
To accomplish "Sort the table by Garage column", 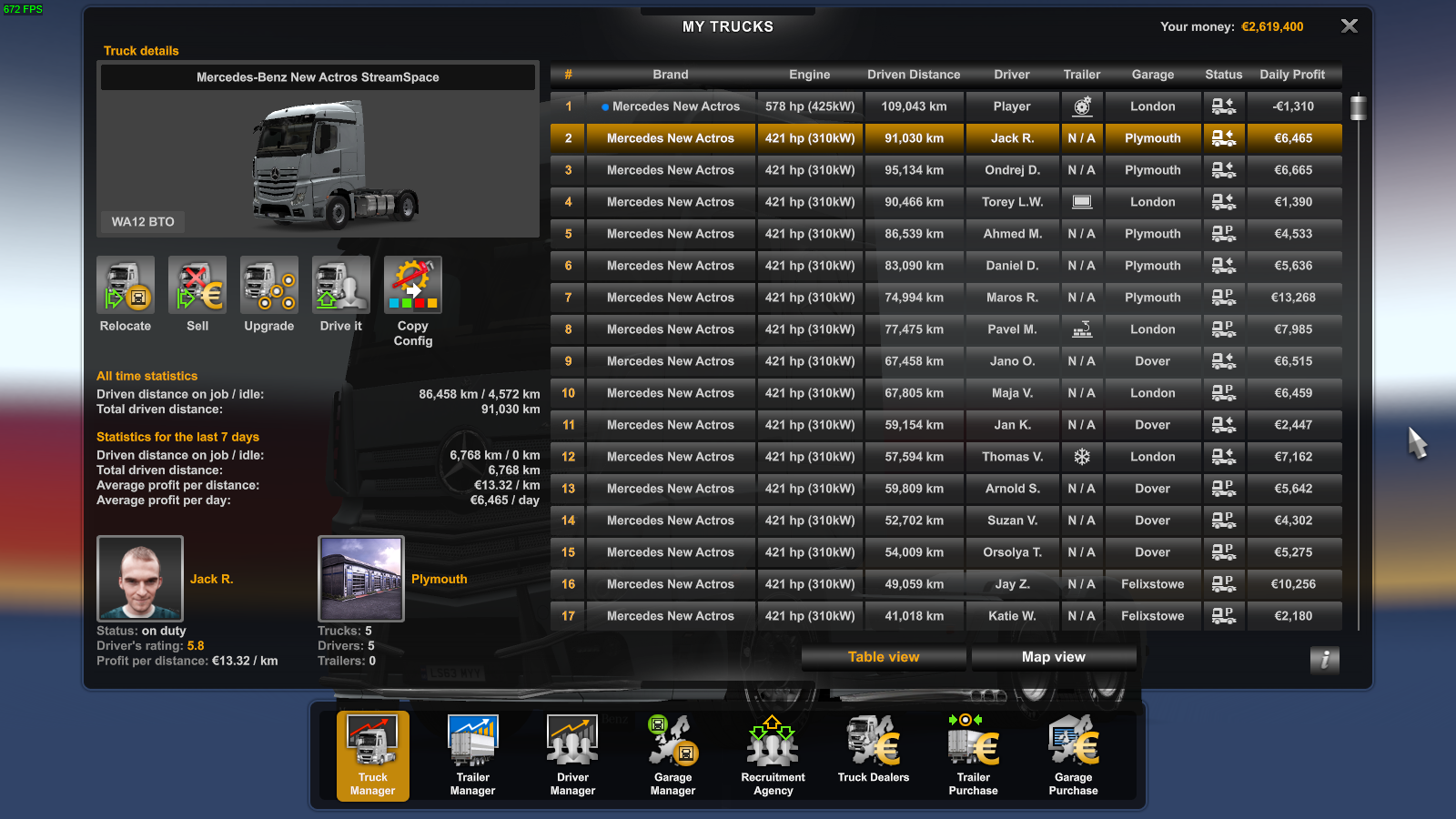I will [x=1153, y=75].
